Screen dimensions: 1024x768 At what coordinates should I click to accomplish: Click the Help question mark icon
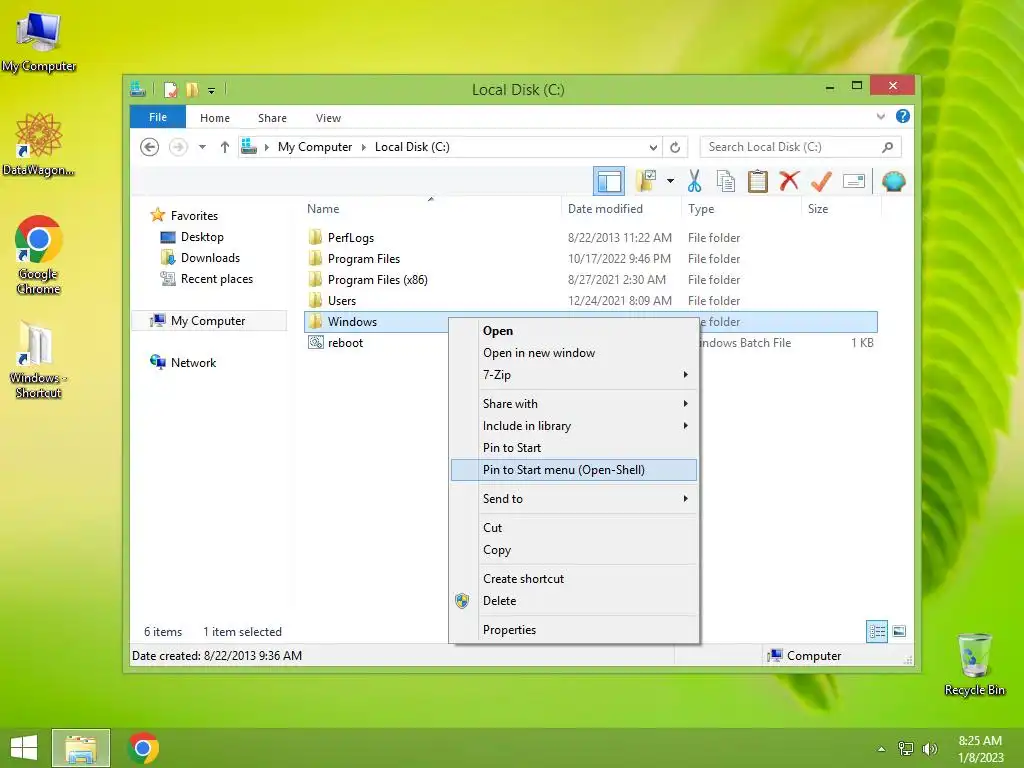(903, 116)
